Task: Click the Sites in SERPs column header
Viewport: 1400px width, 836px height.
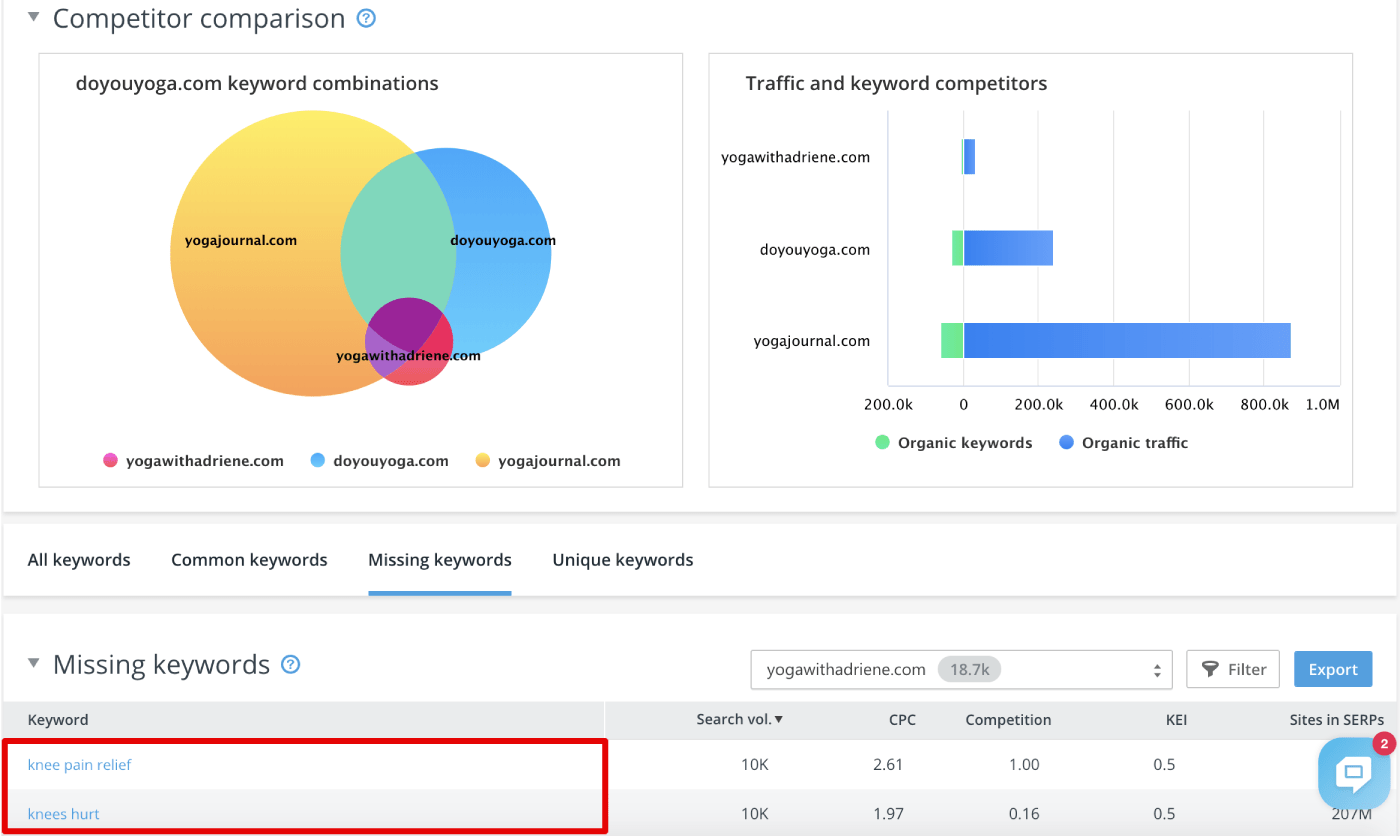Action: (1337, 719)
